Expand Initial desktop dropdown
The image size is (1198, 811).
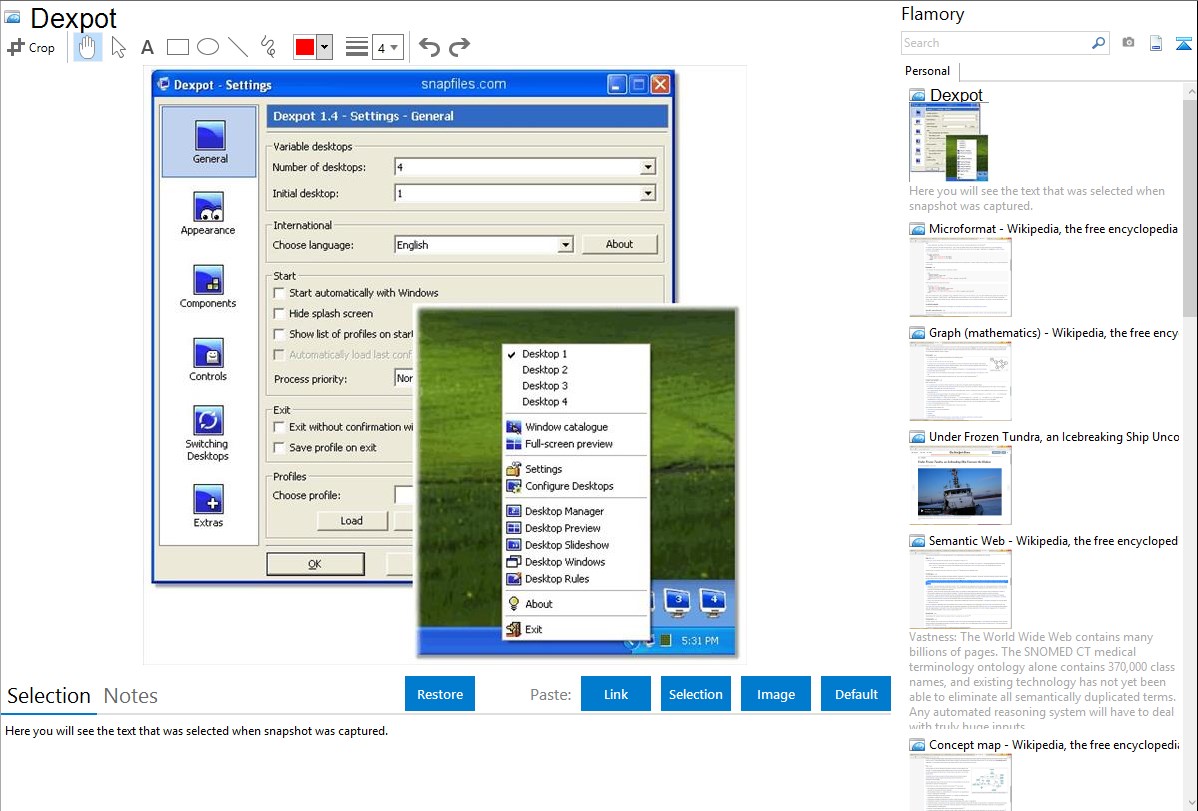pyautogui.click(x=647, y=193)
